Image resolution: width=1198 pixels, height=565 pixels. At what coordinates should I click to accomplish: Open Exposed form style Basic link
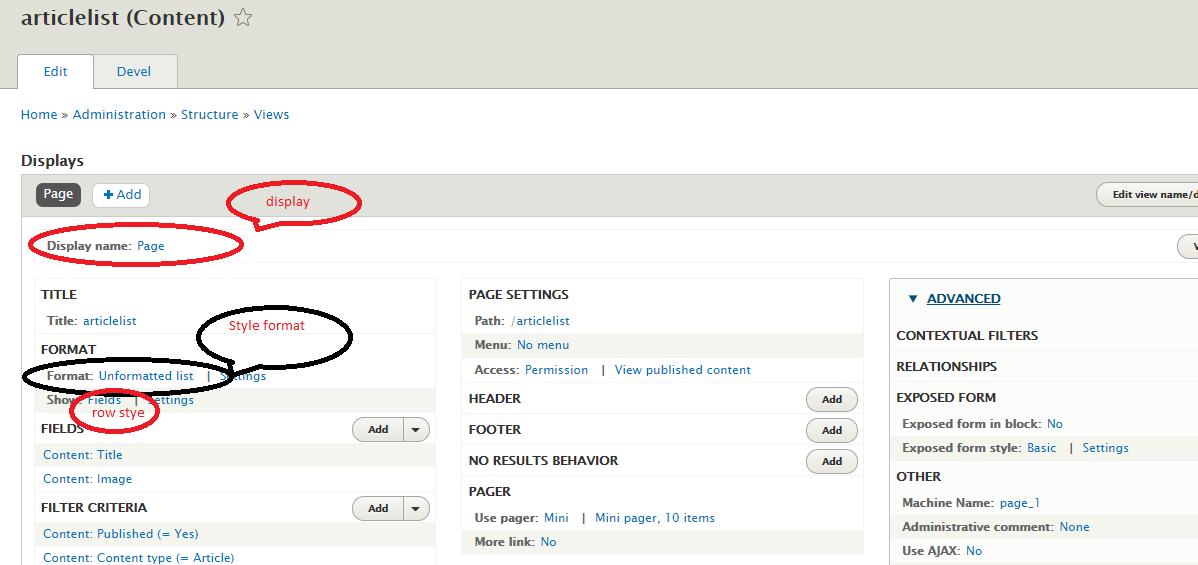click(x=1041, y=448)
